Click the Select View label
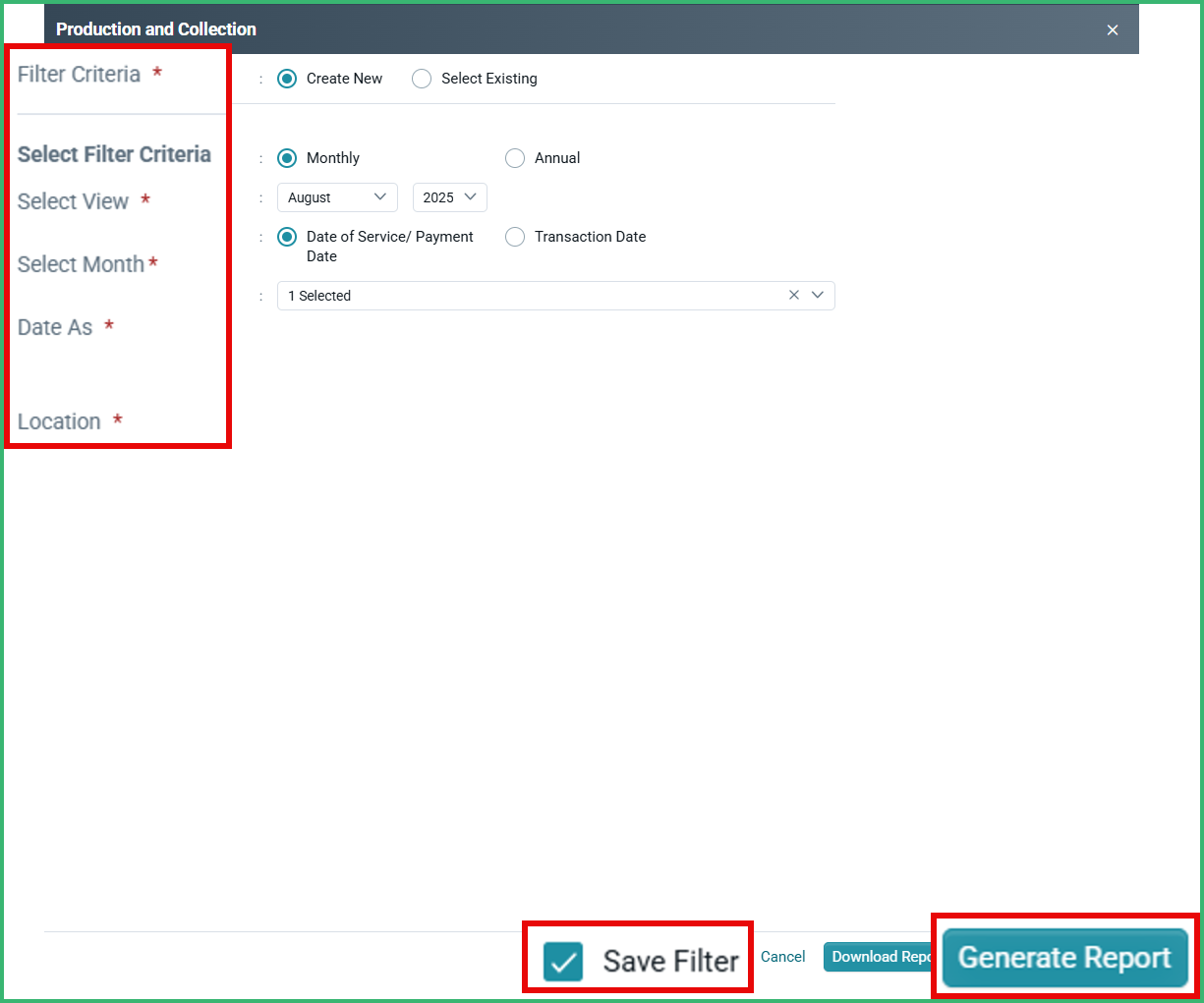Screen dimensions: 1204x1003 pos(74,201)
